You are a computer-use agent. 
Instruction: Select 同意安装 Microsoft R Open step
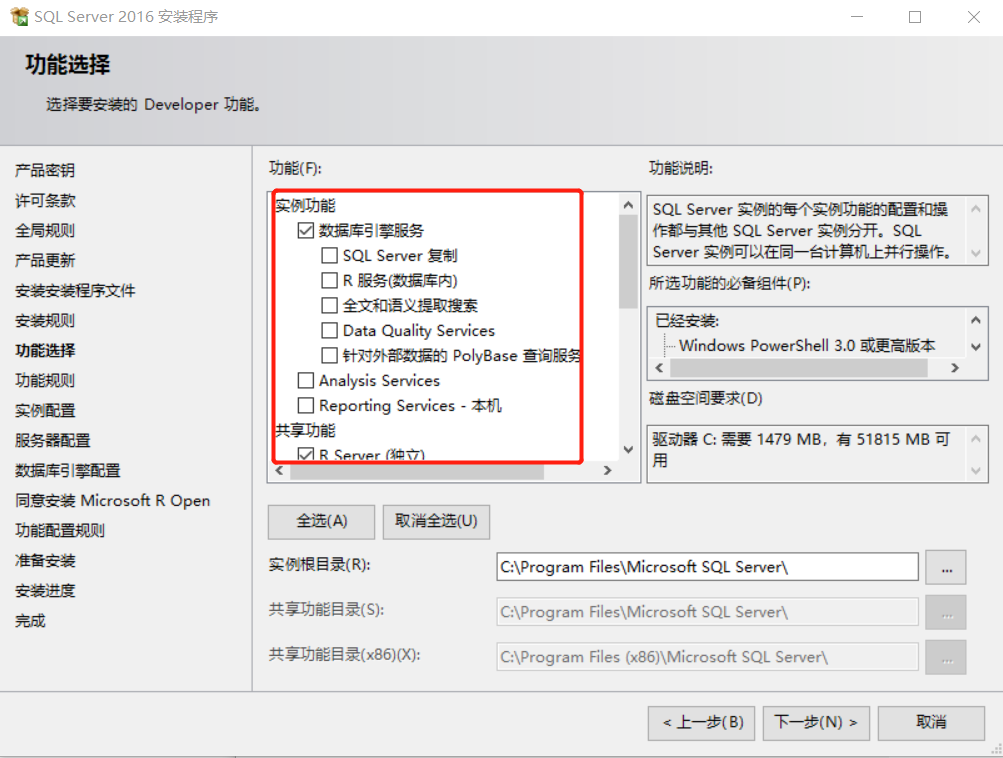[113, 501]
